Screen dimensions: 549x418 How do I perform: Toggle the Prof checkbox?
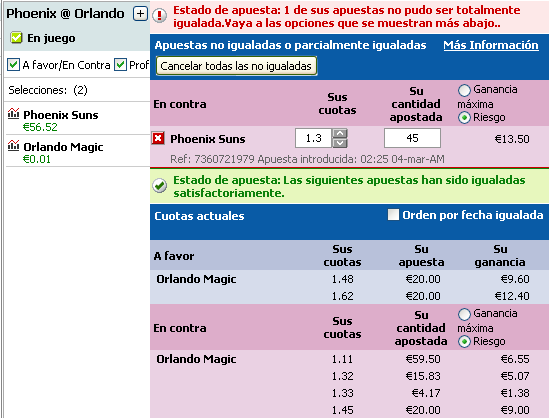120,64
